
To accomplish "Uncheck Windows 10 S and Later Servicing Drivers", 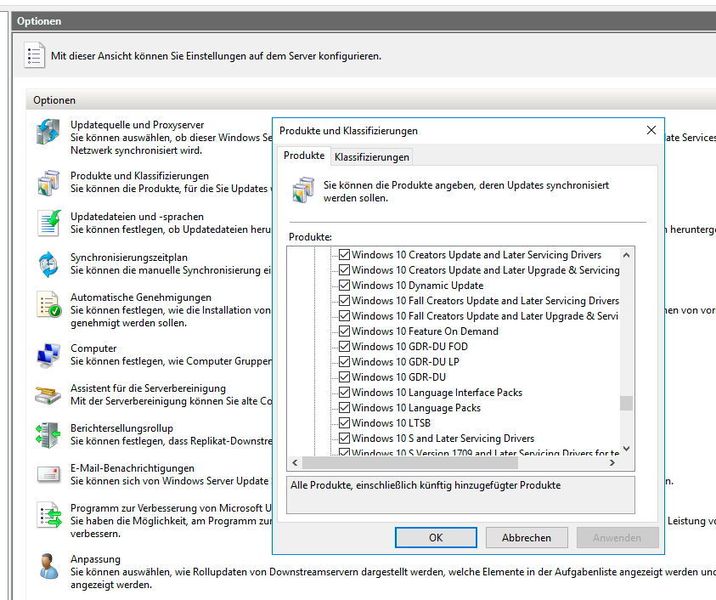I will point(344,438).
